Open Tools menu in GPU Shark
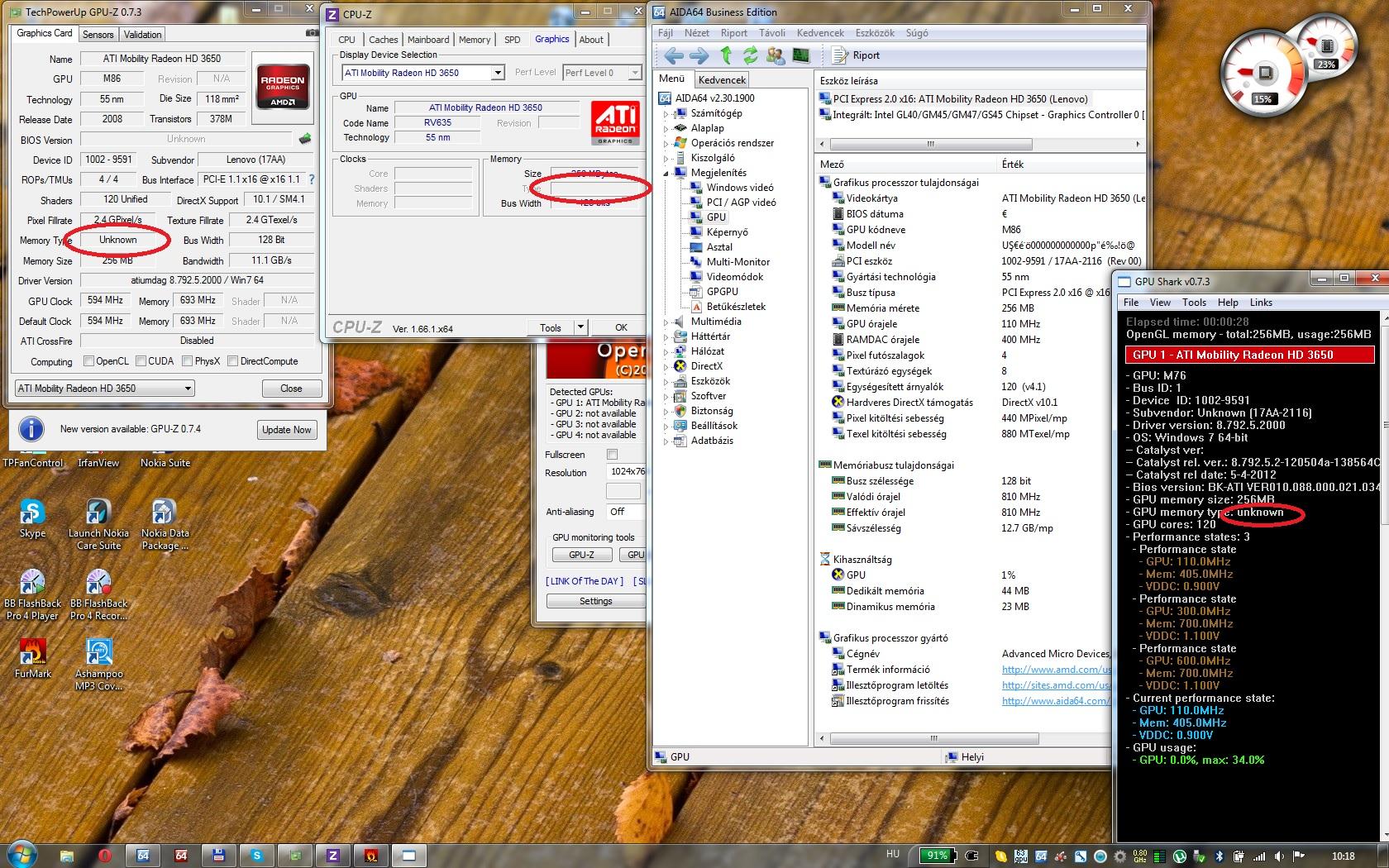The width and height of the screenshot is (1389, 868). [x=1194, y=303]
